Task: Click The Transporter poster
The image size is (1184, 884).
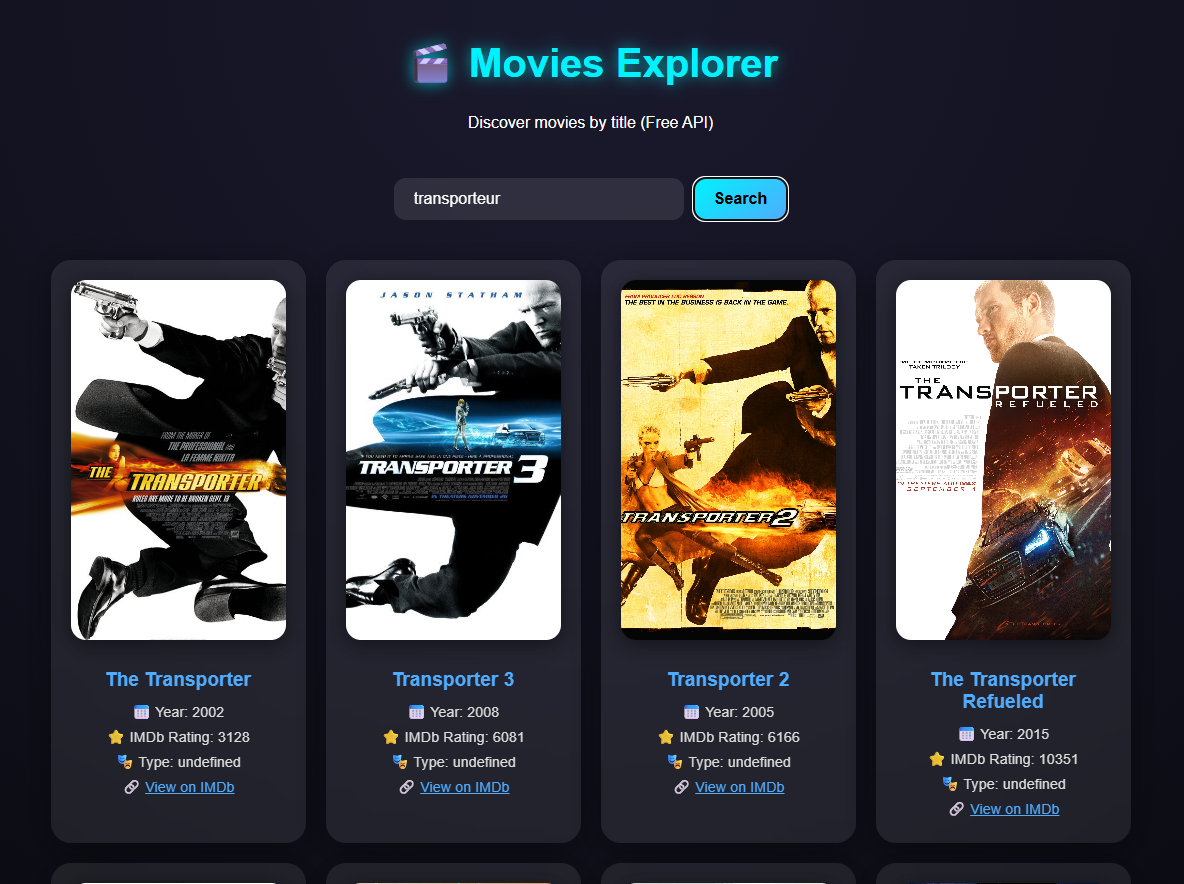Action: click(178, 459)
